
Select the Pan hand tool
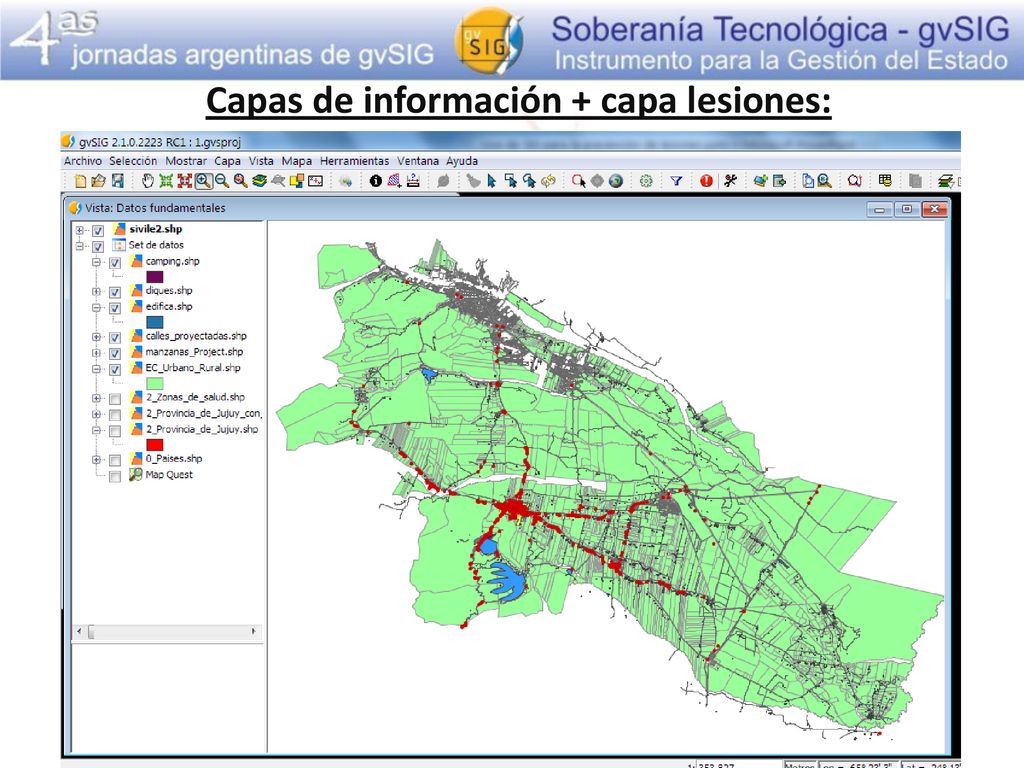[148, 181]
